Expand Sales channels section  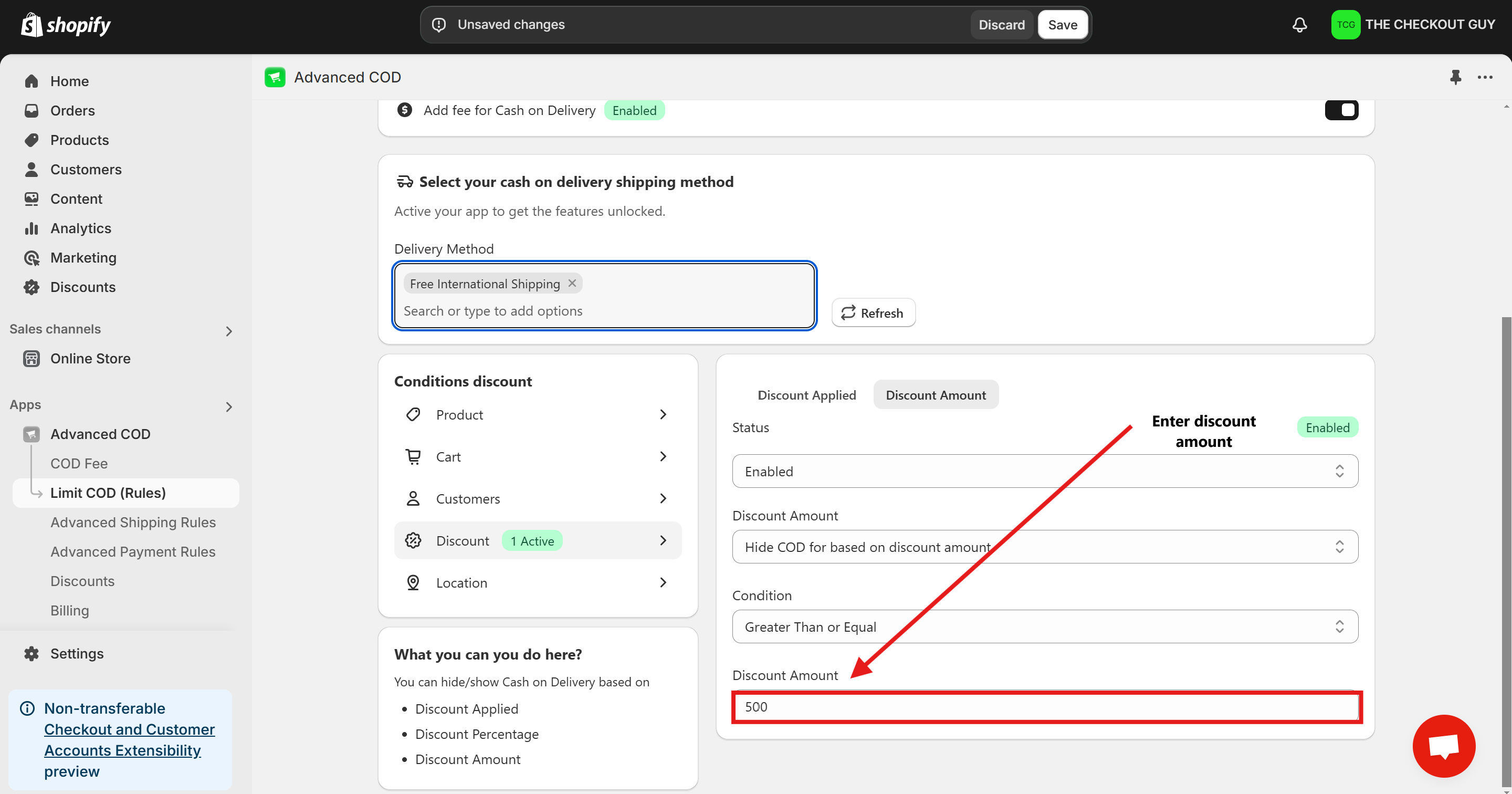(x=229, y=331)
